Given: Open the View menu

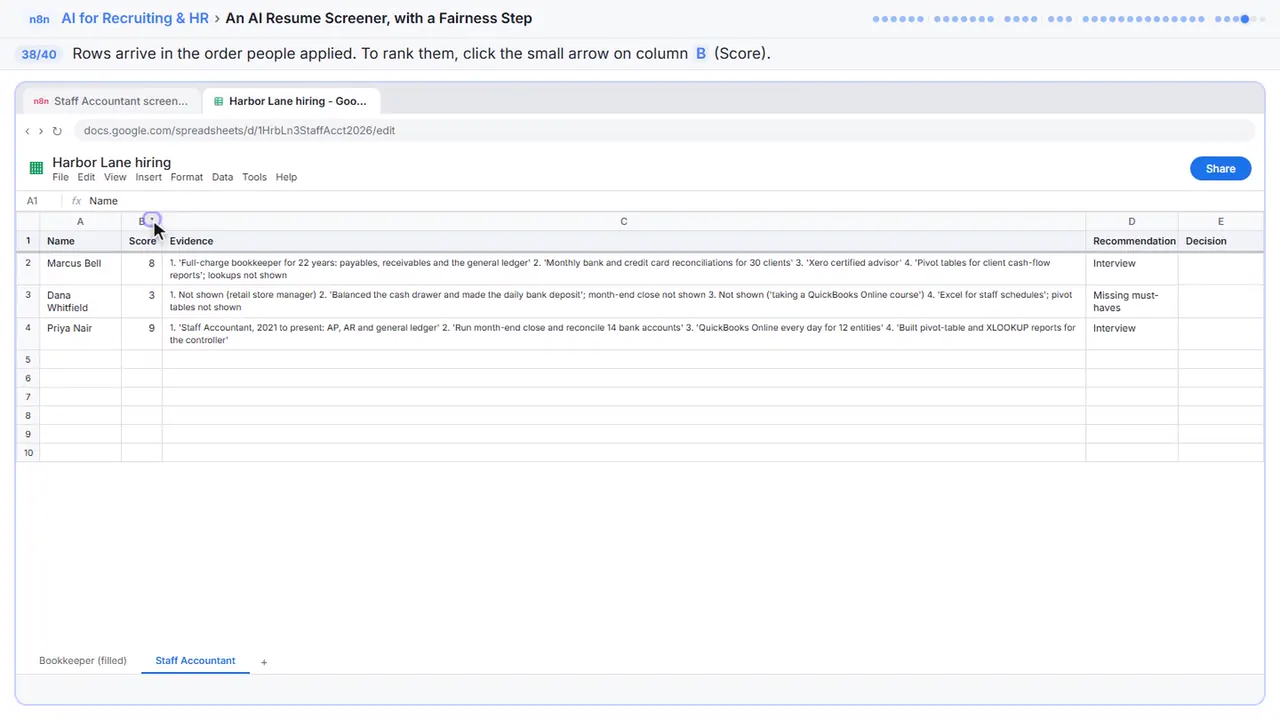Looking at the screenshot, I should [x=115, y=177].
